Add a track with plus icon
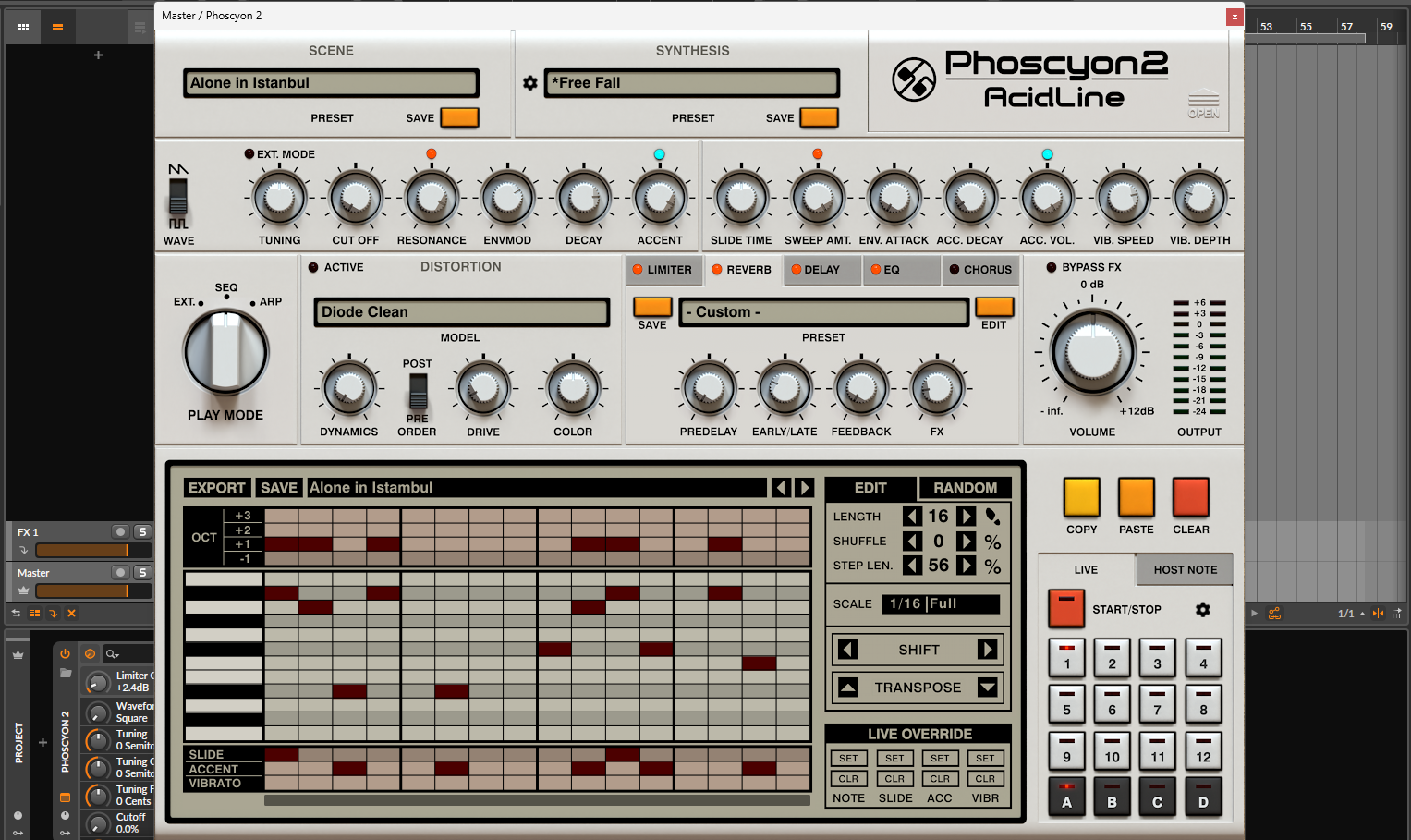Screen dimensions: 1411x840 point(98,55)
